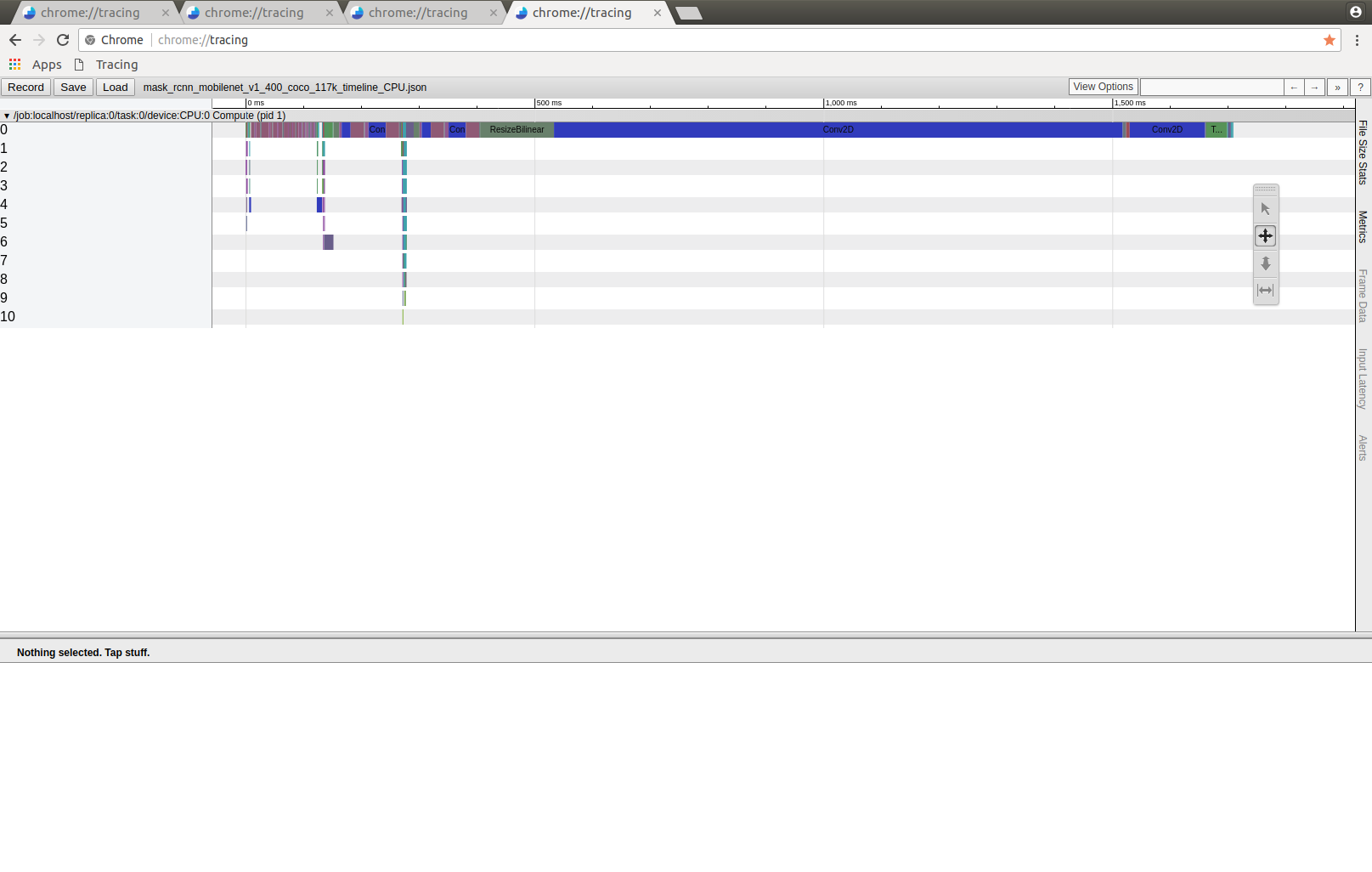Viewport: 1372px width, 872px height.
Task: Go to previous search result arrow
Action: coord(1294,87)
